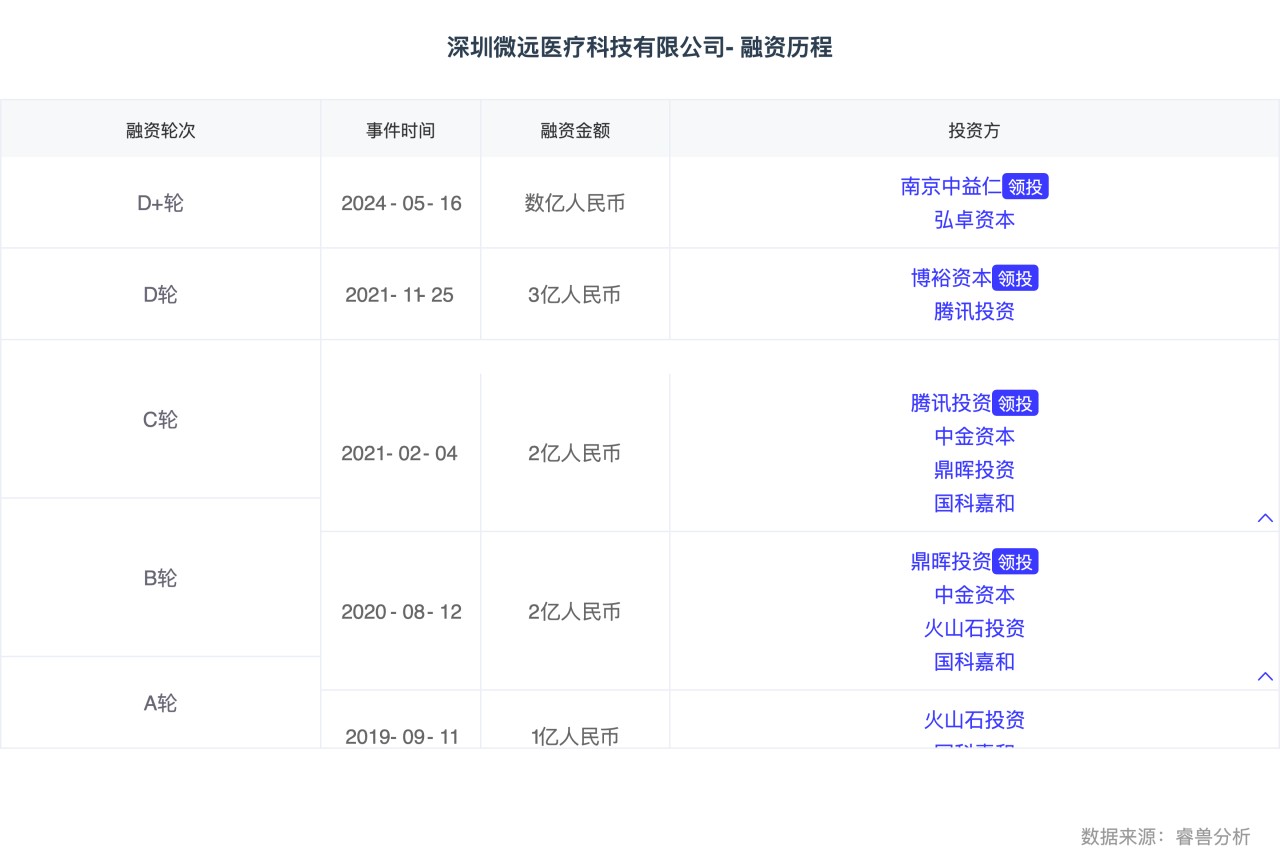This screenshot has height=855, width=1280.
Task: Click date 2019-09-11
Action: [x=402, y=737]
